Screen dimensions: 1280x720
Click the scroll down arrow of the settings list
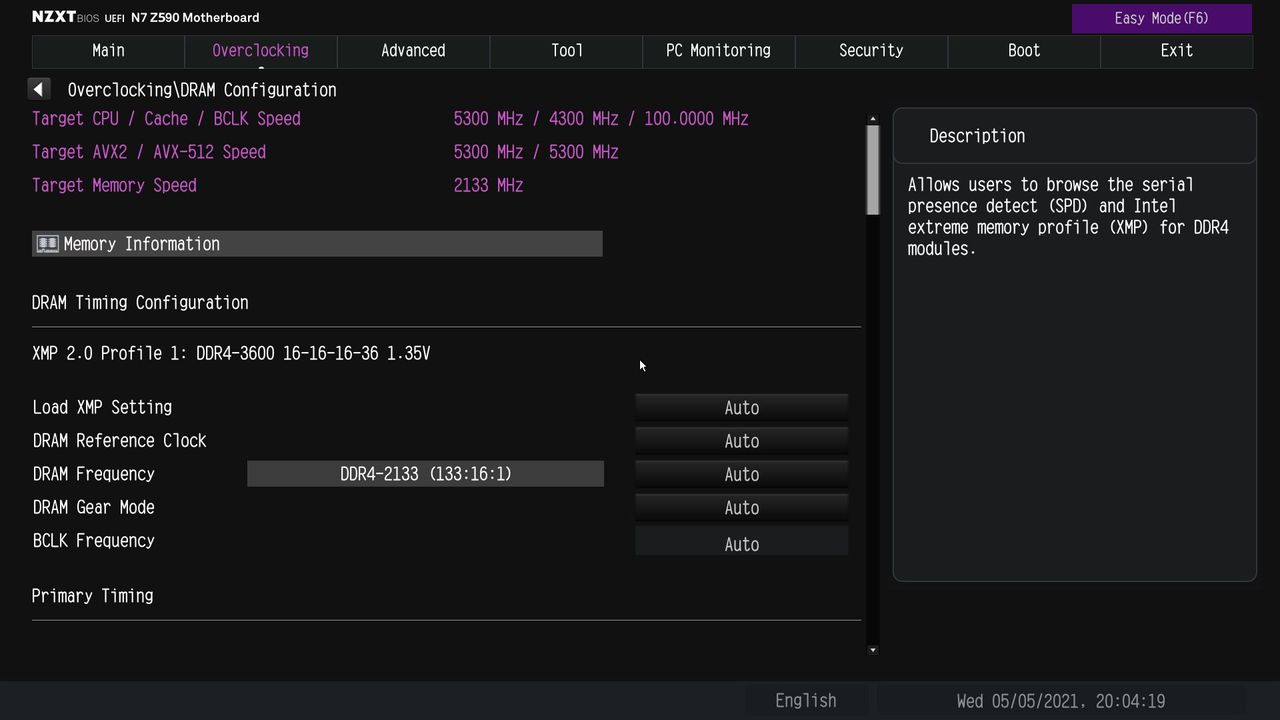pyautogui.click(x=873, y=650)
